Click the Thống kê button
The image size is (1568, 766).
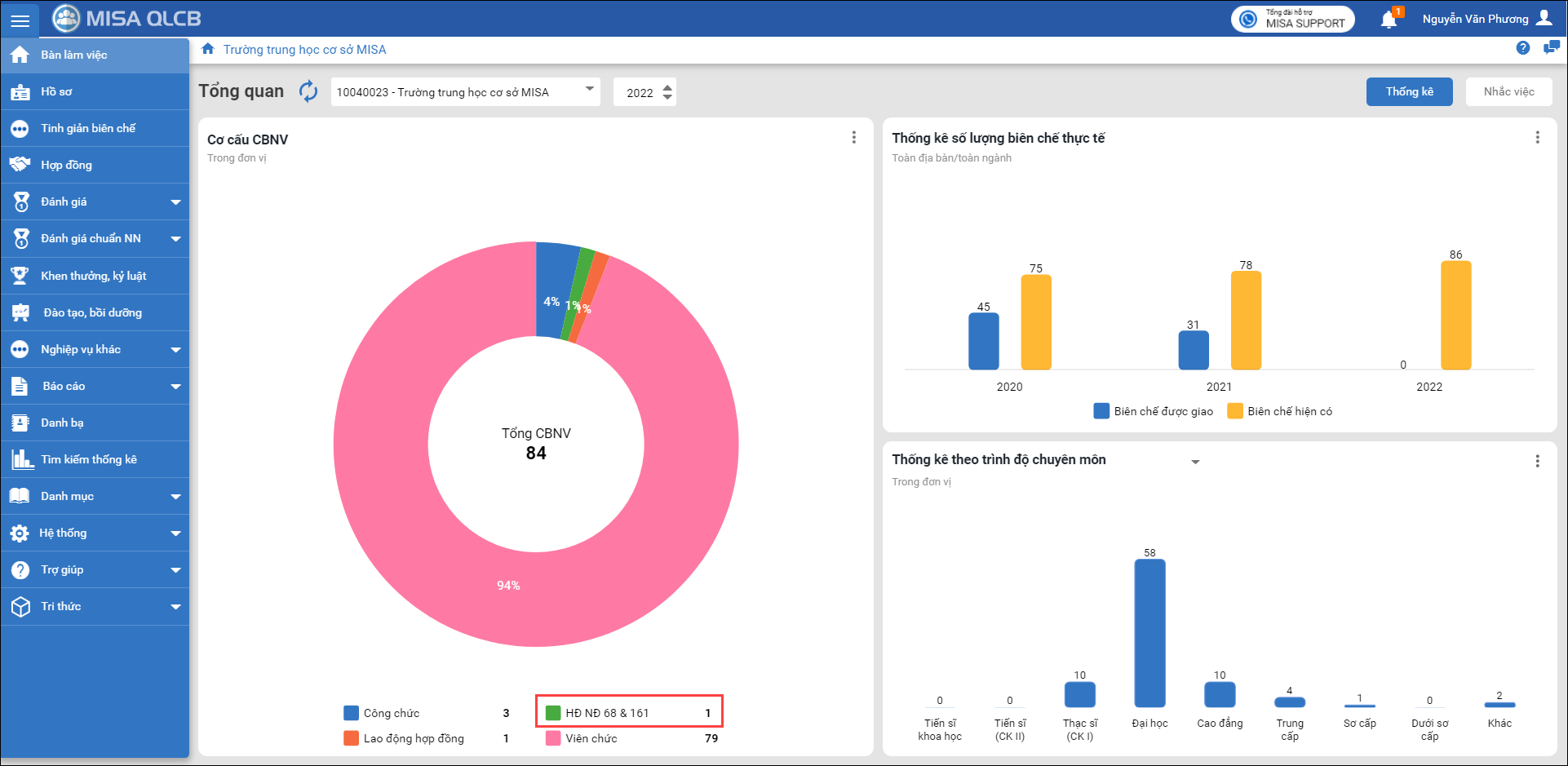(x=1409, y=91)
